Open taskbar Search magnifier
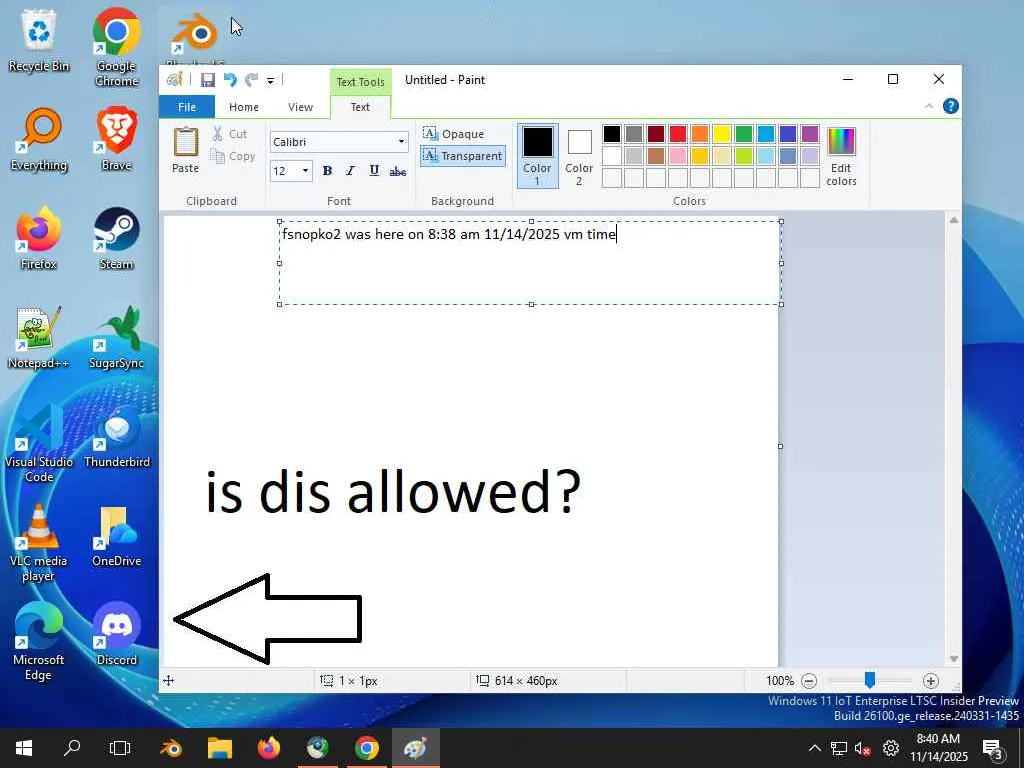The width and height of the screenshot is (1024, 768). pos(72,748)
